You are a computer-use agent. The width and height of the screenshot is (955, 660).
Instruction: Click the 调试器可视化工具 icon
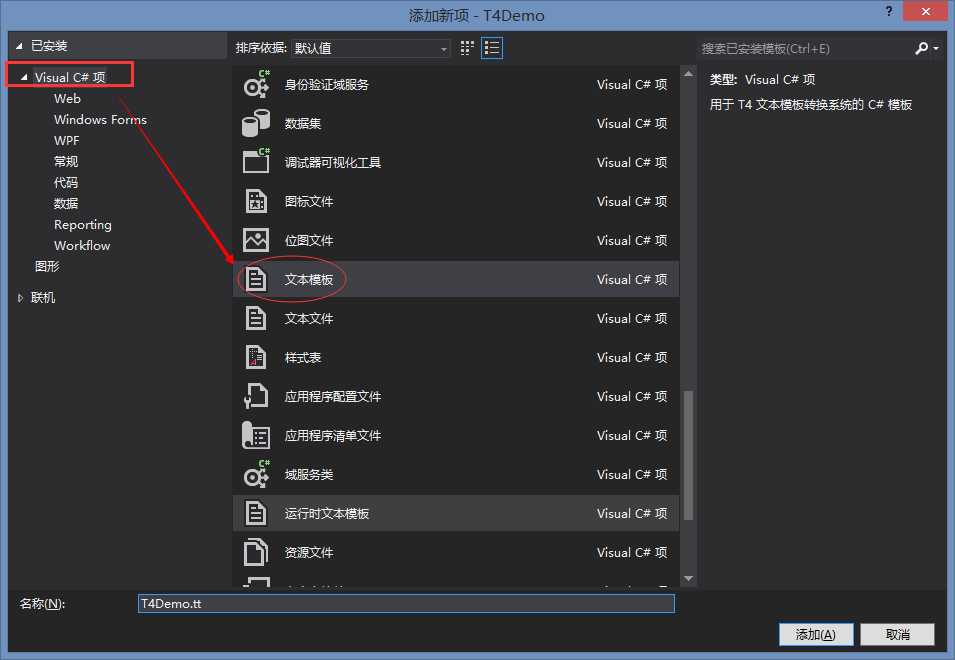point(256,162)
